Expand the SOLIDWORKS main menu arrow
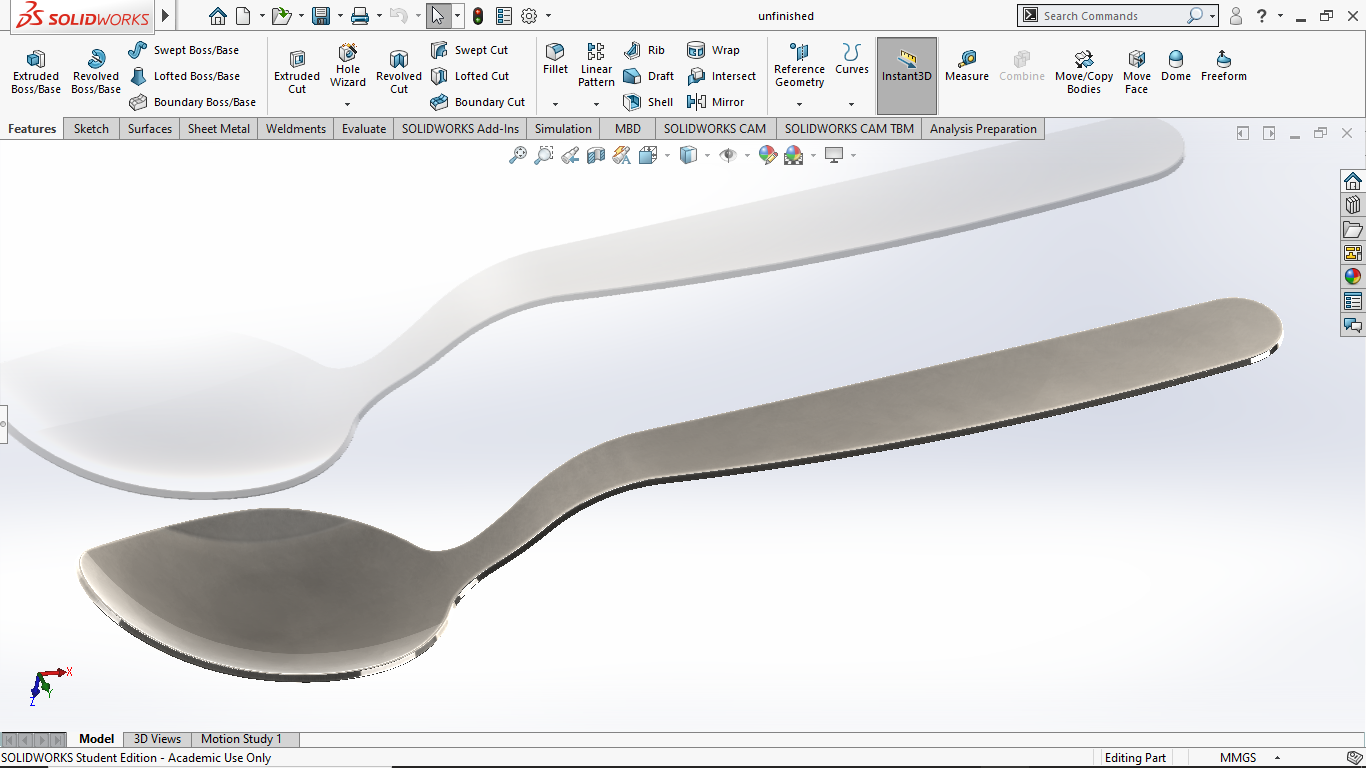This screenshot has width=1366, height=768. (x=166, y=16)
